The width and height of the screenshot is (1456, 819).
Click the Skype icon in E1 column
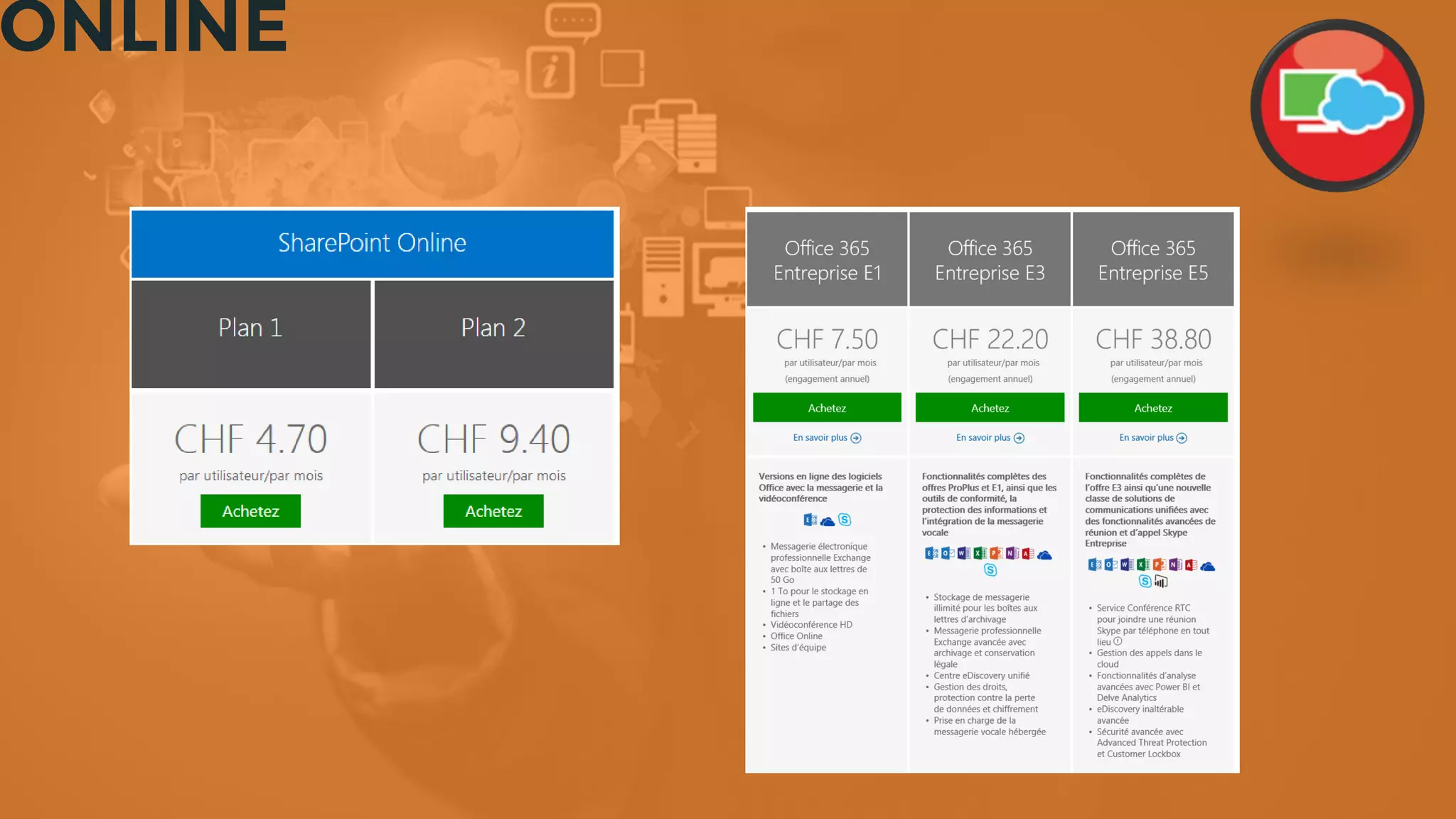pos(845,520)
